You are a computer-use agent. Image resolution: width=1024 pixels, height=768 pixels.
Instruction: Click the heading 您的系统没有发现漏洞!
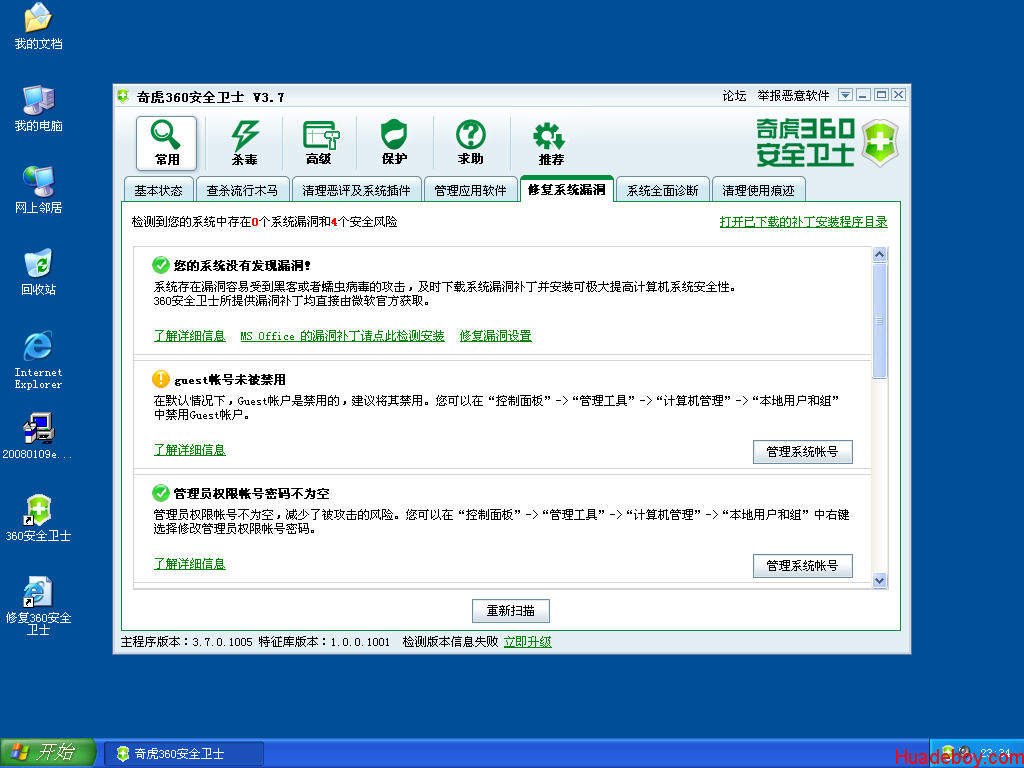click(242, 266)
